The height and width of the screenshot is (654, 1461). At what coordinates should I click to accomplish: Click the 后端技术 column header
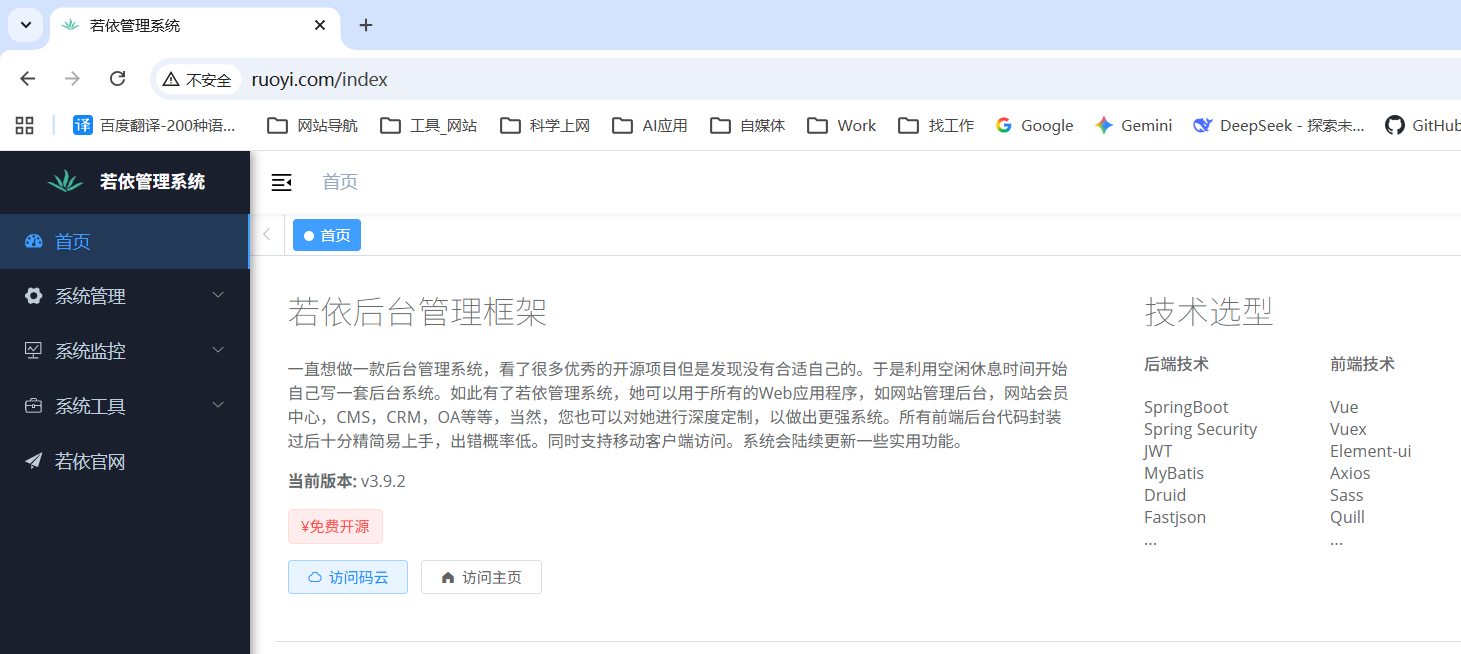tap(1176, 364)
